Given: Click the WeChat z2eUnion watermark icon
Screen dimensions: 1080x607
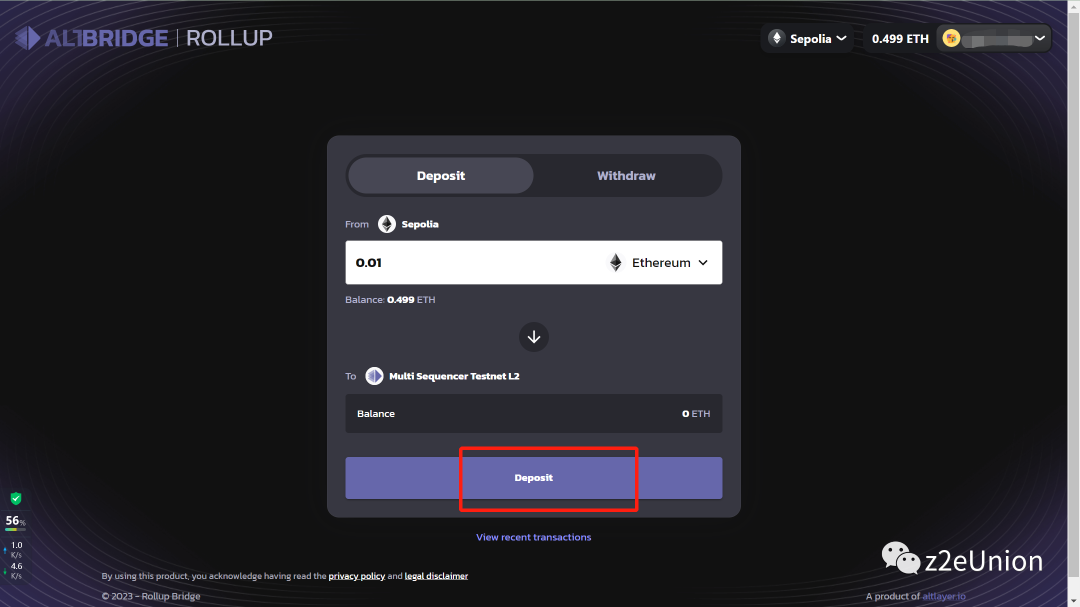Looking at the screenshot, I should 900,559.
